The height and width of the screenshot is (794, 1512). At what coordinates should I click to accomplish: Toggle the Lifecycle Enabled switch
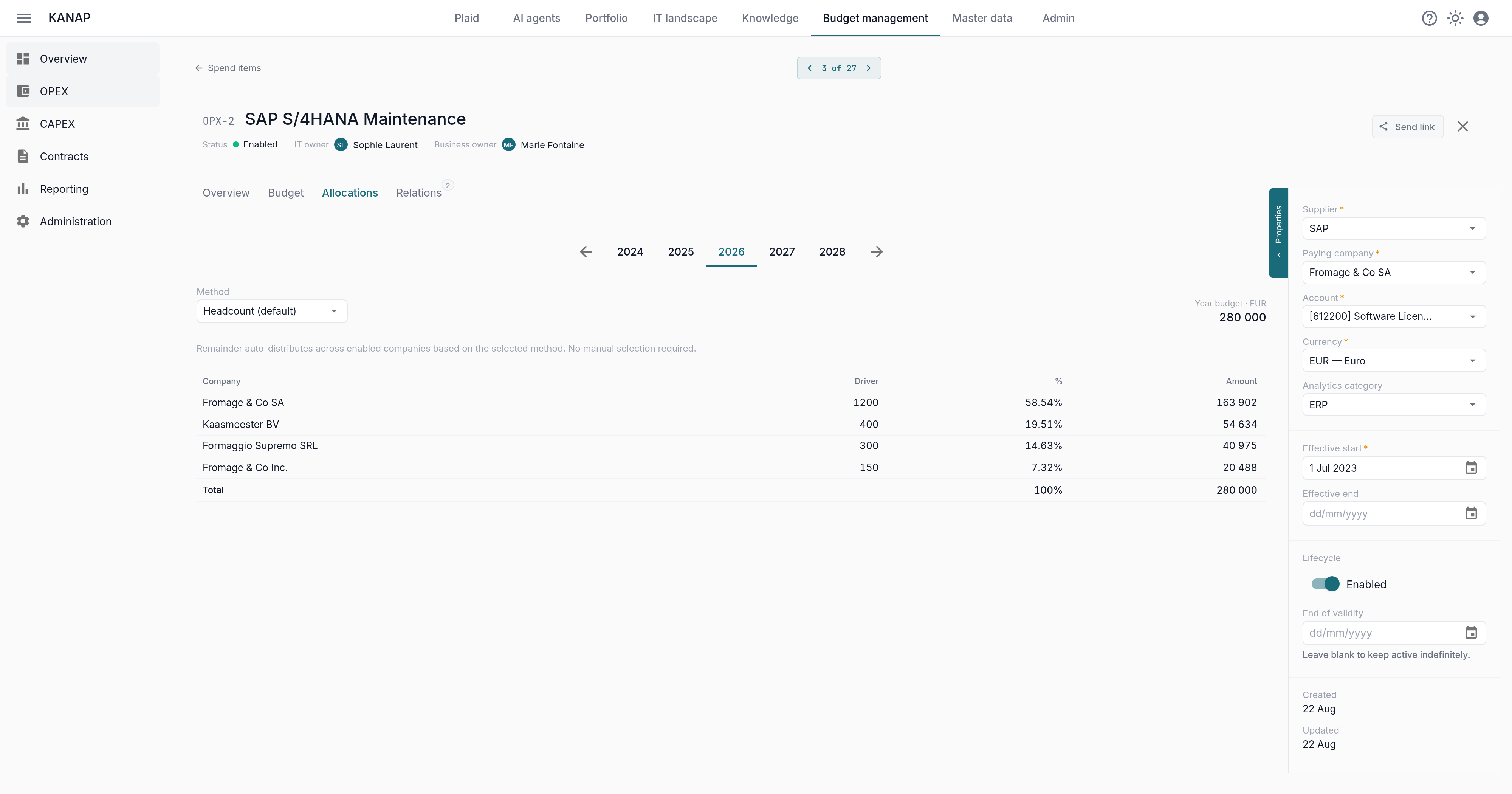point(1325,584)
